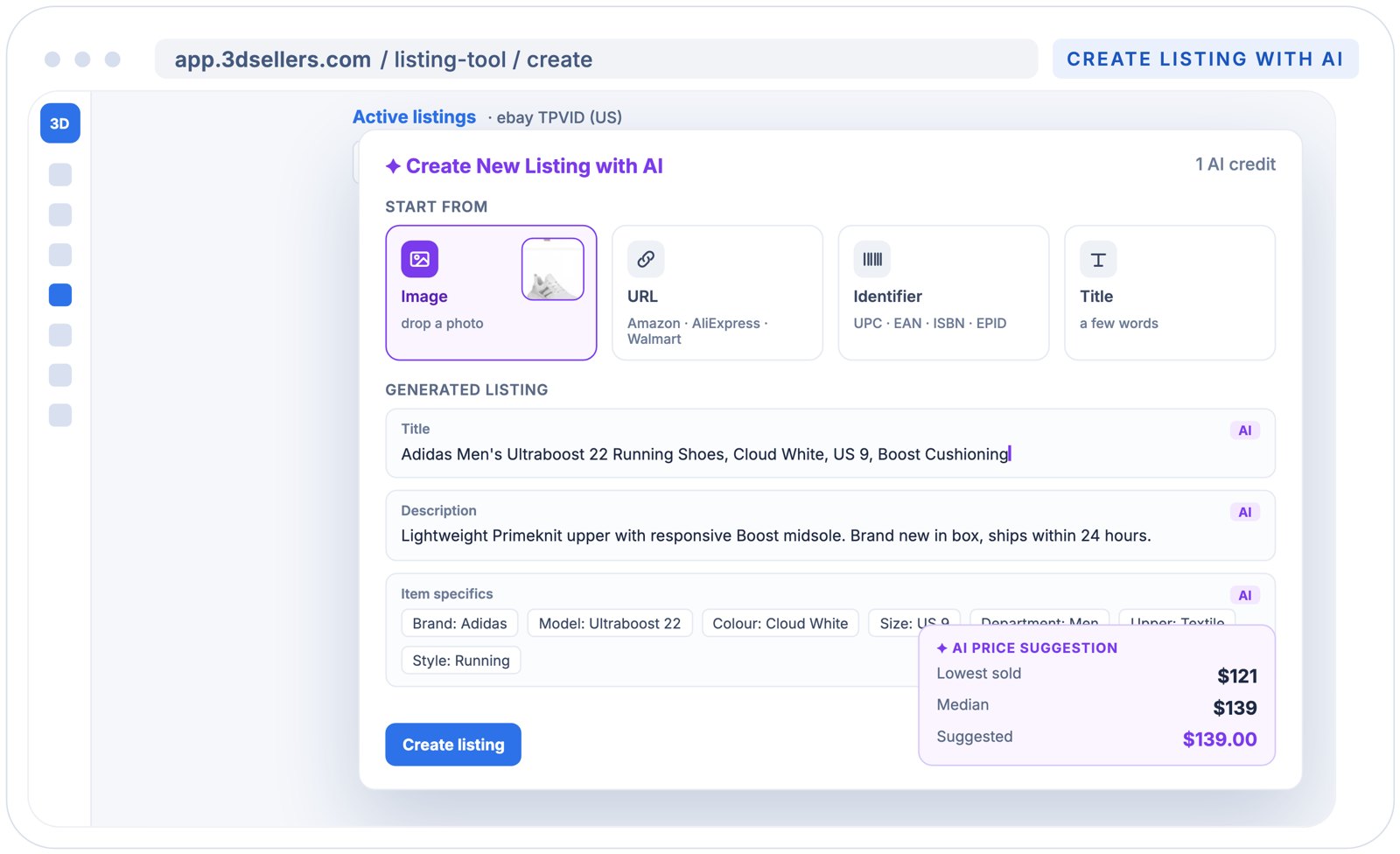Click the UPC · EAN · ISBN · EPID text

(930, 323)
